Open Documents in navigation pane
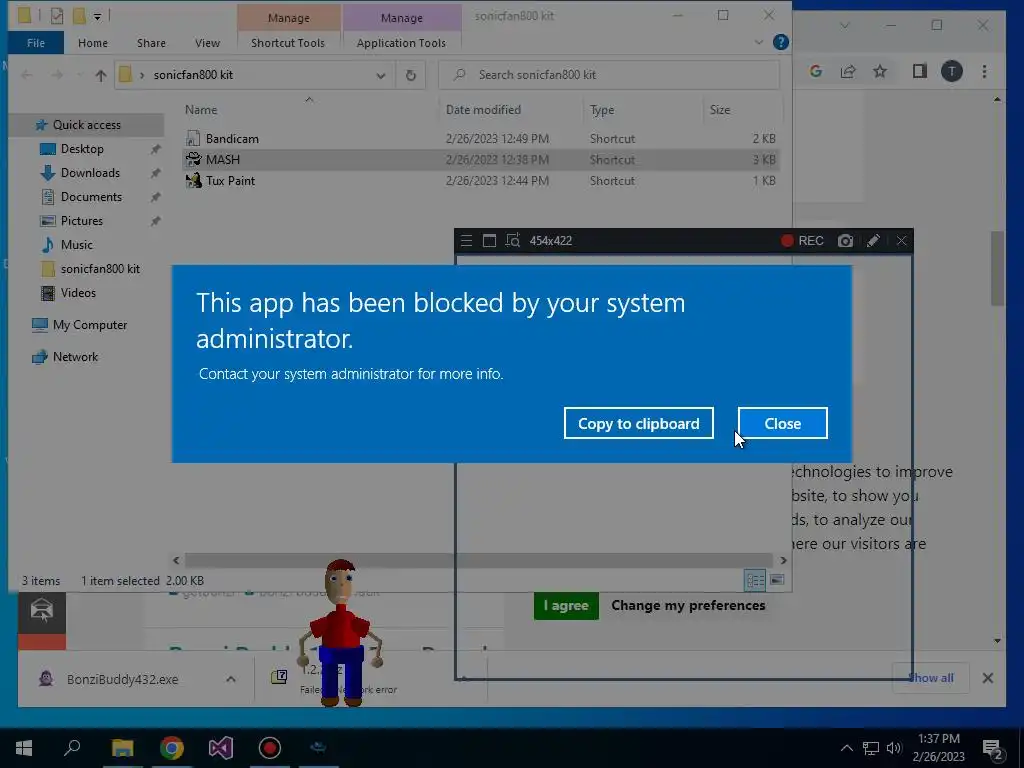Viewport: 1024px width, 768px height. click(x=91, y=197)
